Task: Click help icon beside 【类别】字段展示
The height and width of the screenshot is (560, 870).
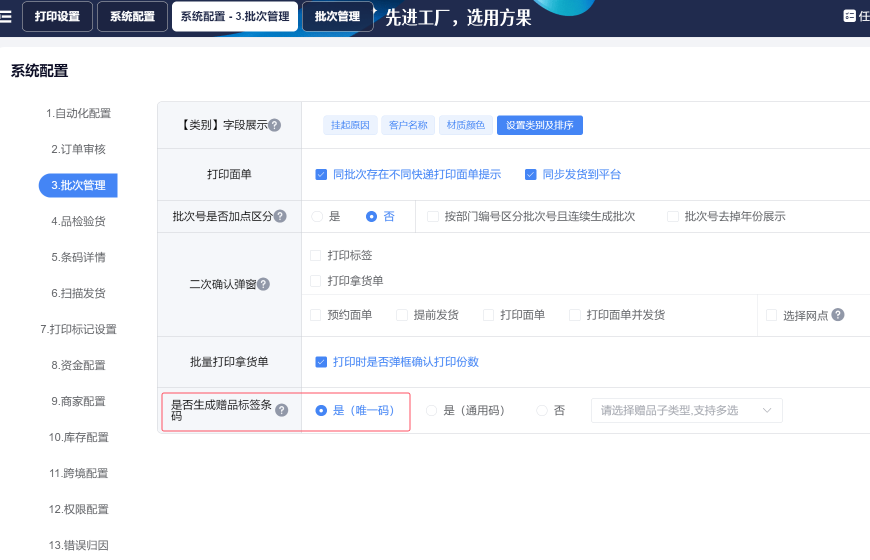Action: click(x=274, y=125)
